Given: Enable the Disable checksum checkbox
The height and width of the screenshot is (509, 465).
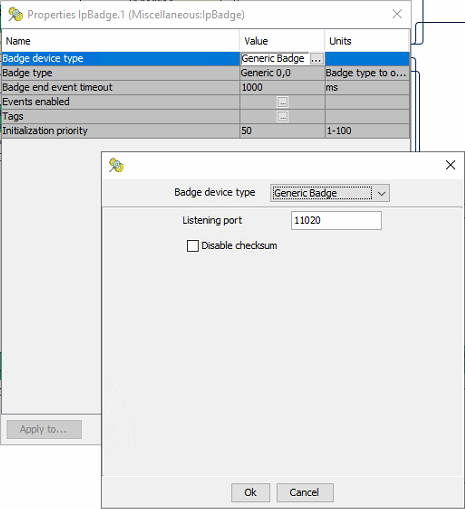Looking at the screenshot, I should (193, 246).
